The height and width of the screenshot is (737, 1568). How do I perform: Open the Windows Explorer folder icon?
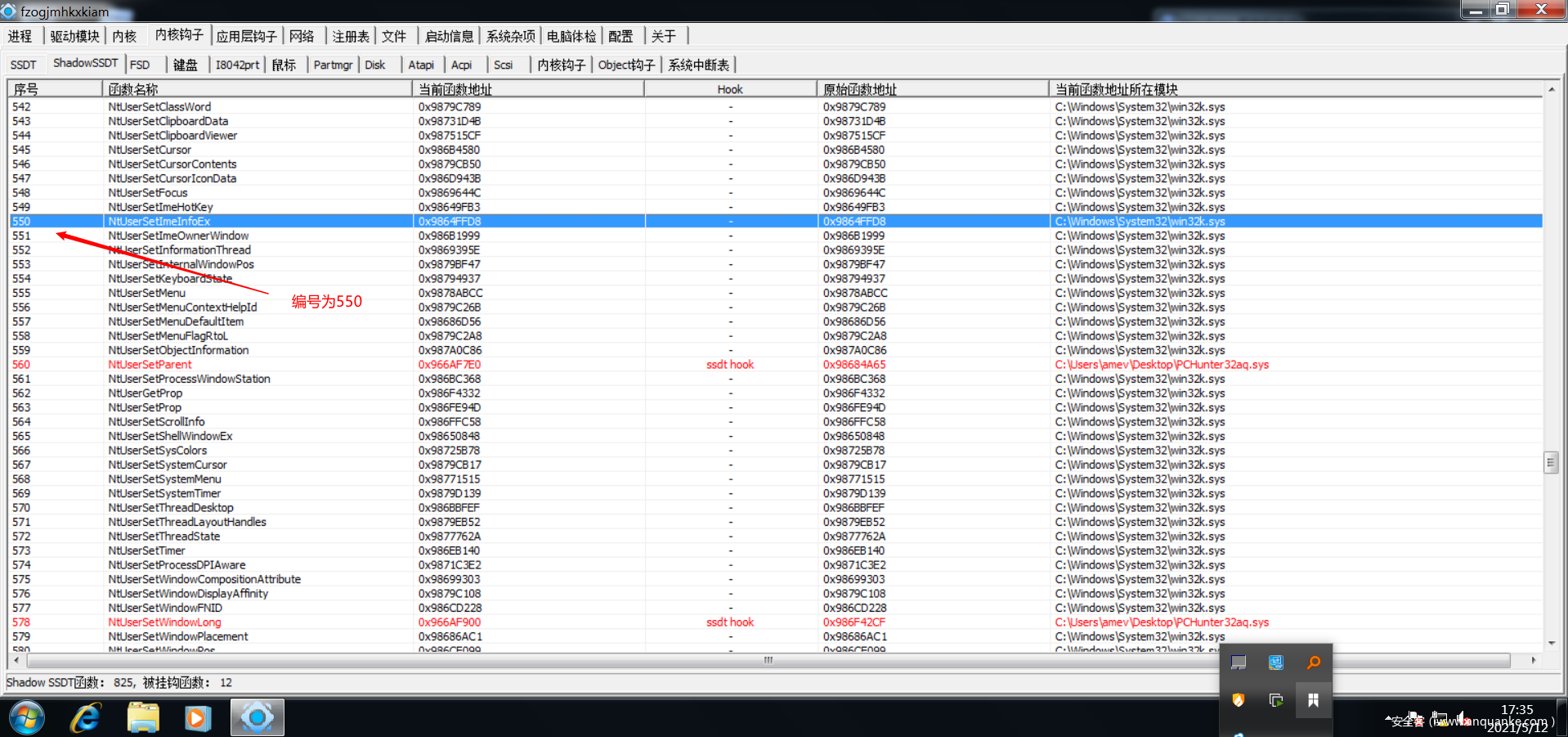[x=143, y=718]
